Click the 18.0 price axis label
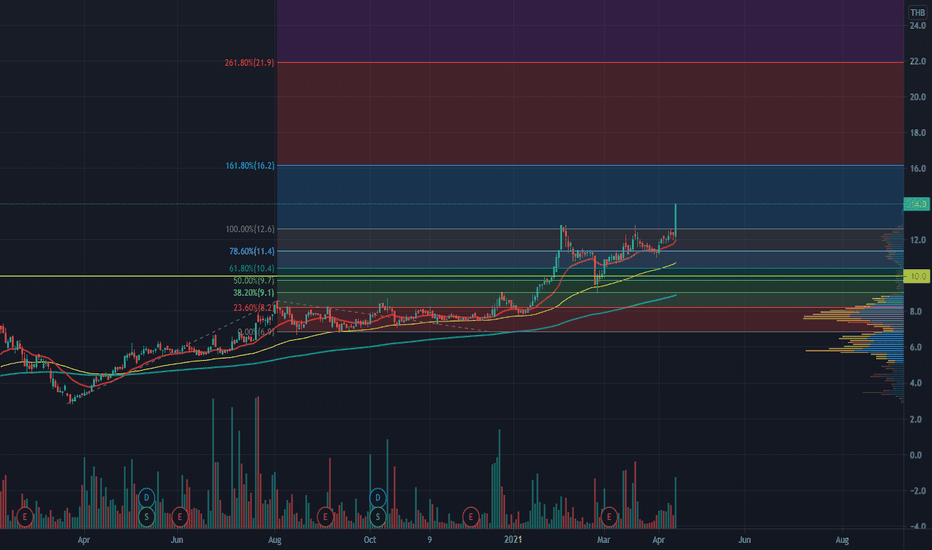Screen dimensions: 932x550 [x=917, y=133]
